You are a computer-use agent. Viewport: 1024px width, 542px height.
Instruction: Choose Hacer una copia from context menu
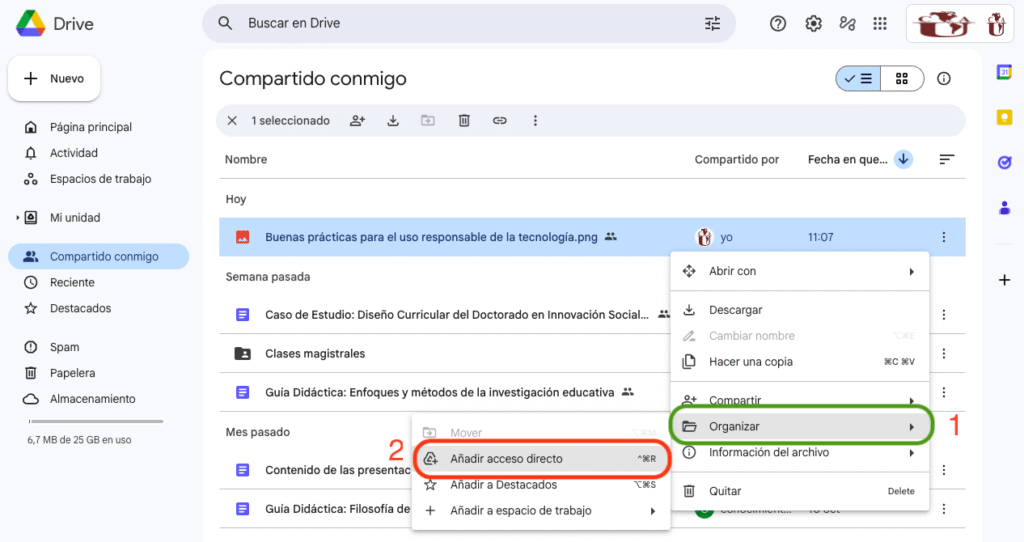pos(750,362)
